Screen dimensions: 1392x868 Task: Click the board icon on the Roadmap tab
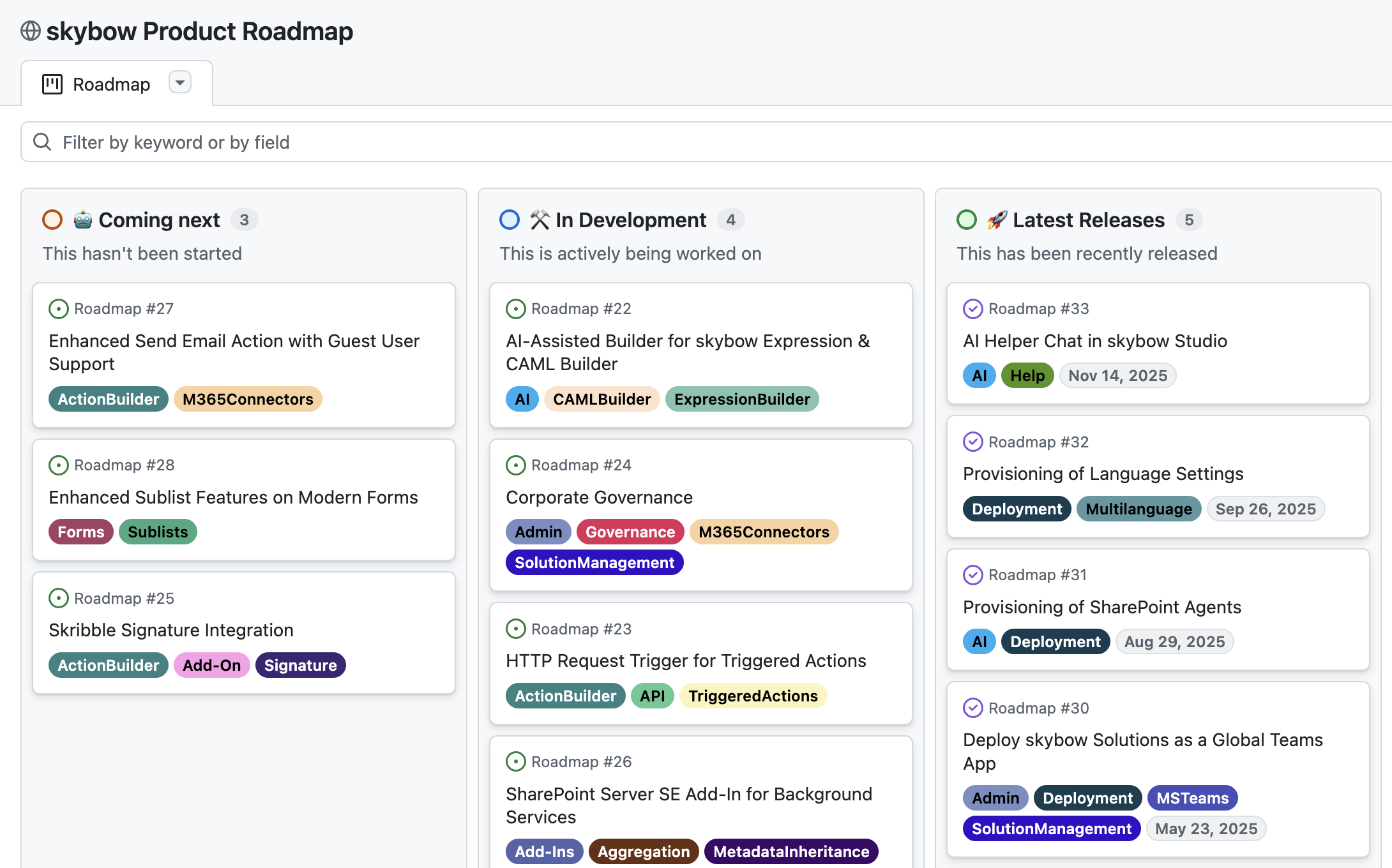[52, 84]
